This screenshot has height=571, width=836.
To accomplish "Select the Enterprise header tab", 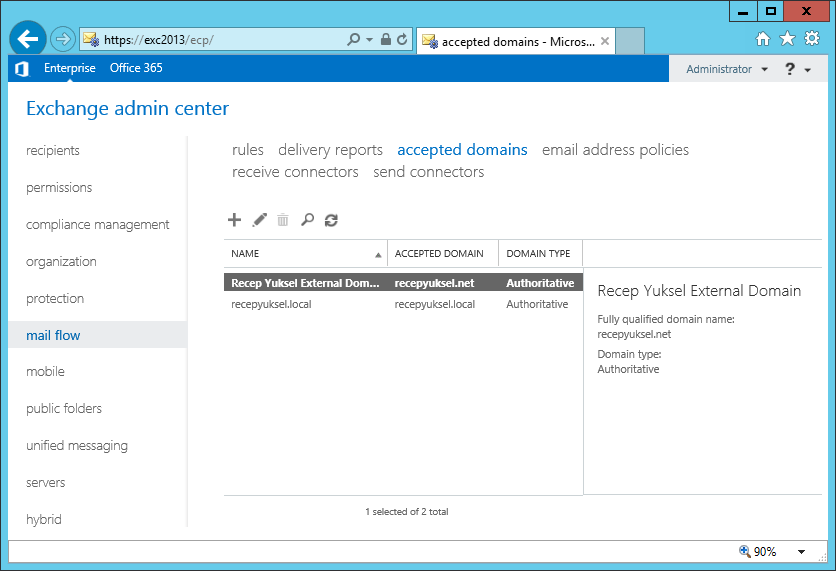I will click(x=70, y=68).
